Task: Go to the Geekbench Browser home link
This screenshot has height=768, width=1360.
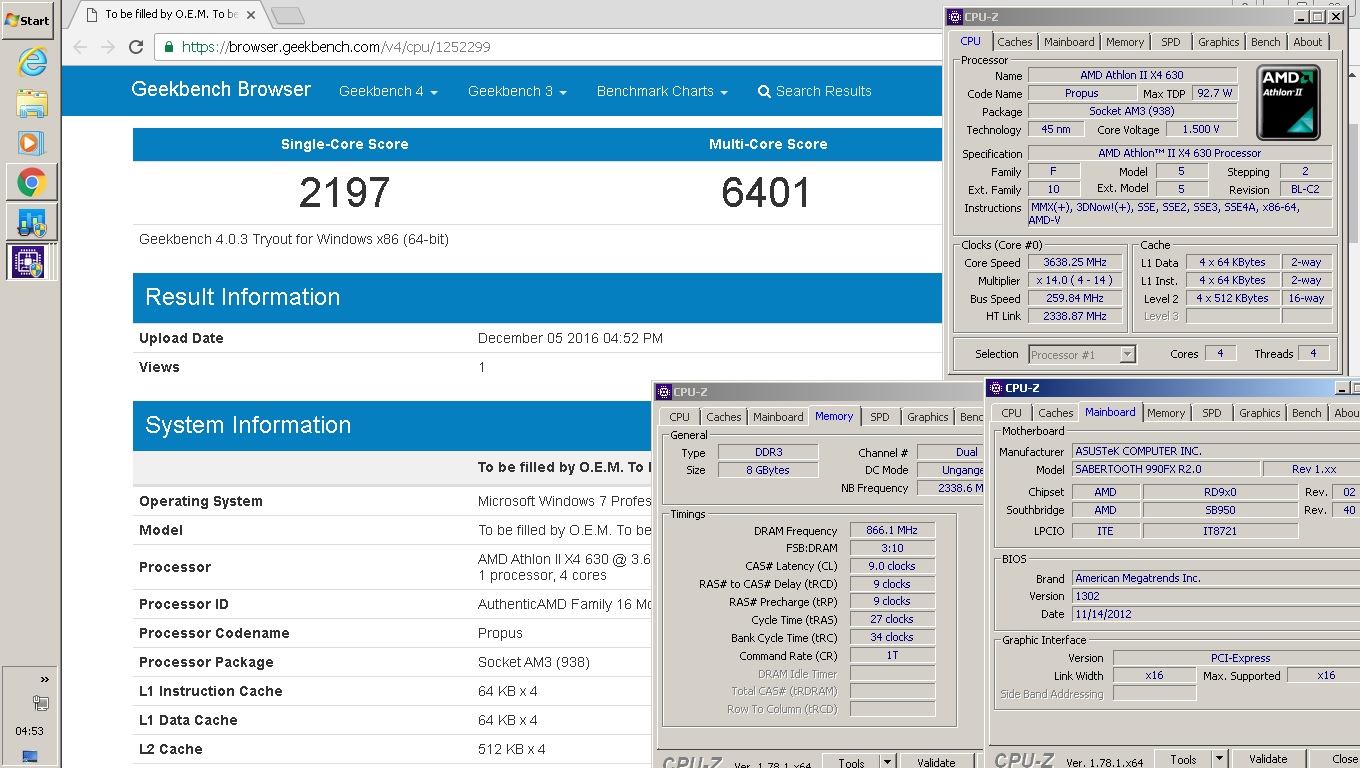Action: pyautogui.click(x=221, y=90)
